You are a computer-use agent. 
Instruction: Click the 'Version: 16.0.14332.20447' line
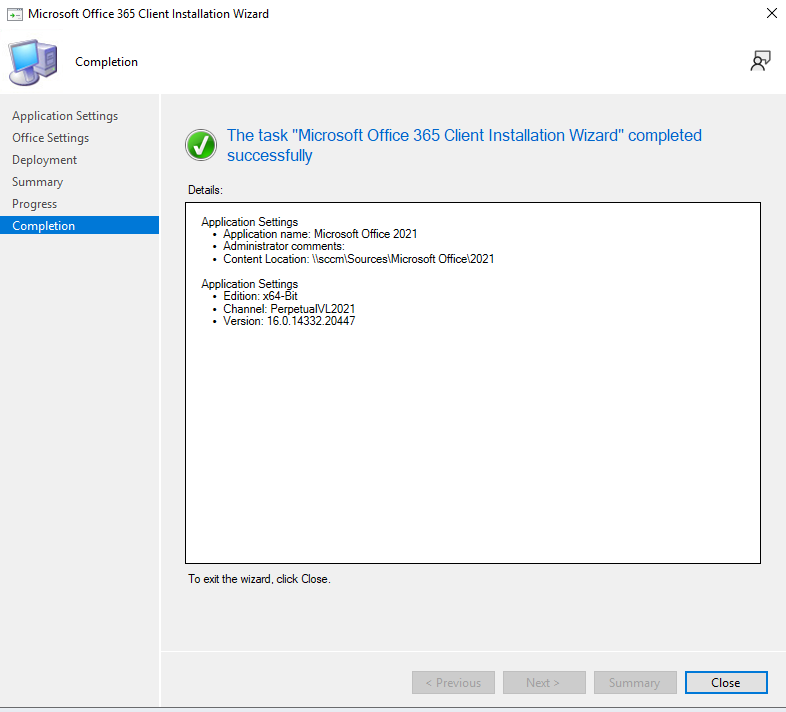(289, 321)
